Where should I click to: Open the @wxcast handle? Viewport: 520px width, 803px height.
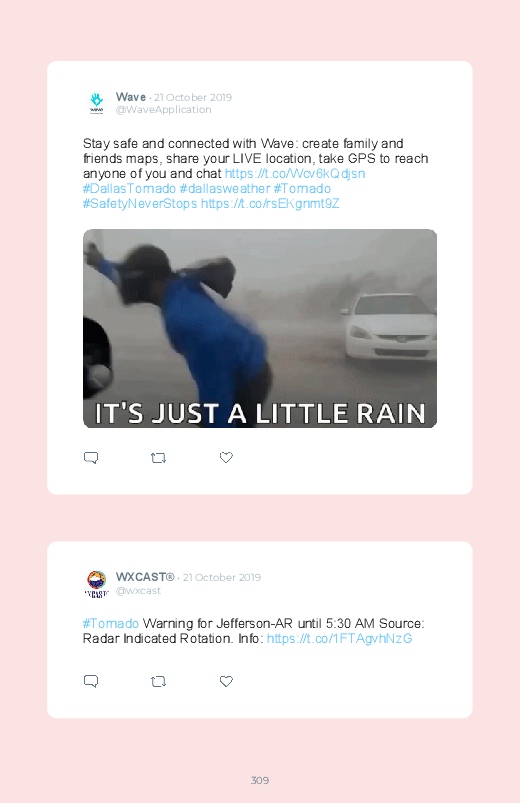coord(138,590)
